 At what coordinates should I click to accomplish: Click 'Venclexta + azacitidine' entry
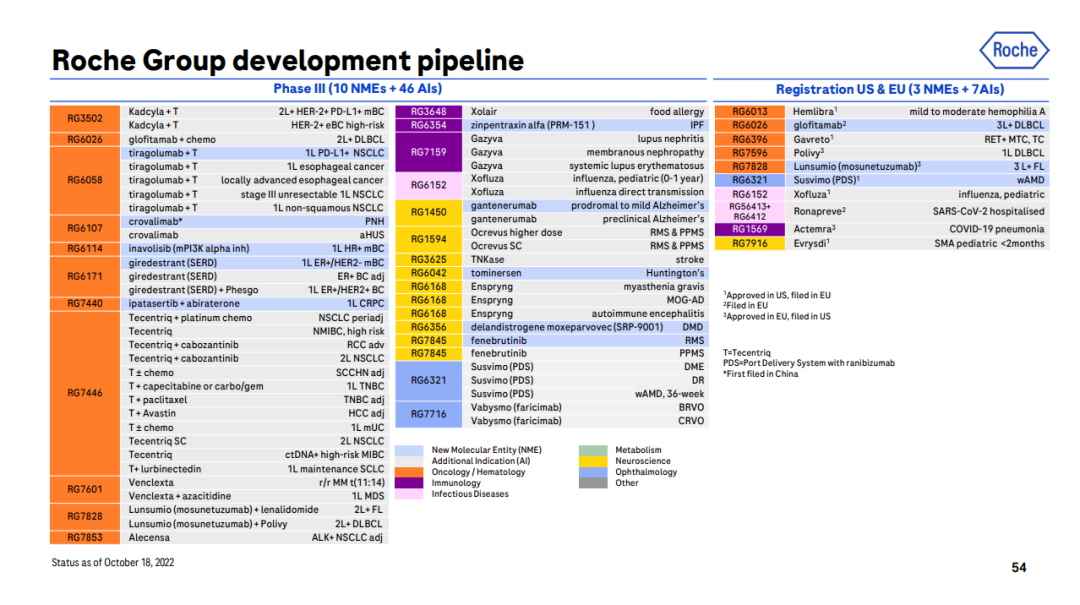point(180,496)
